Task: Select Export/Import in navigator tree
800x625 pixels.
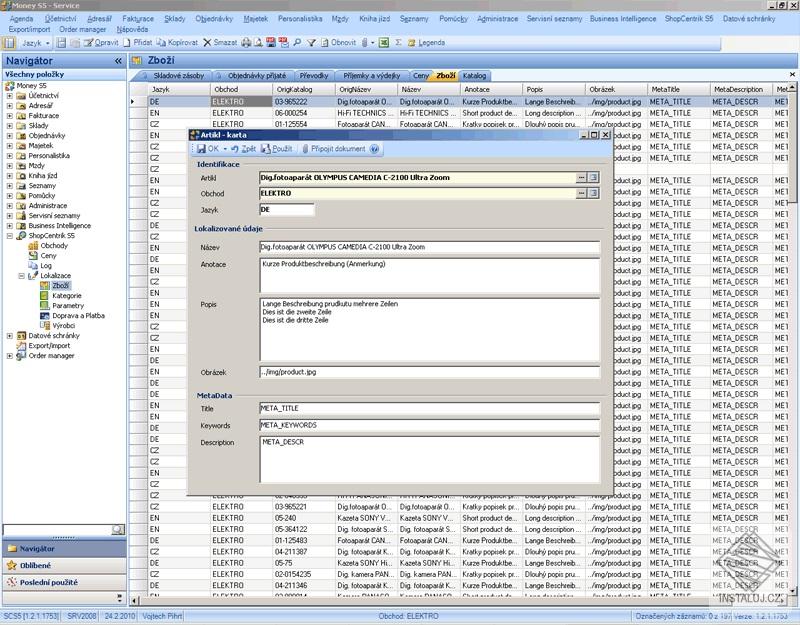Action: (49, 346)
